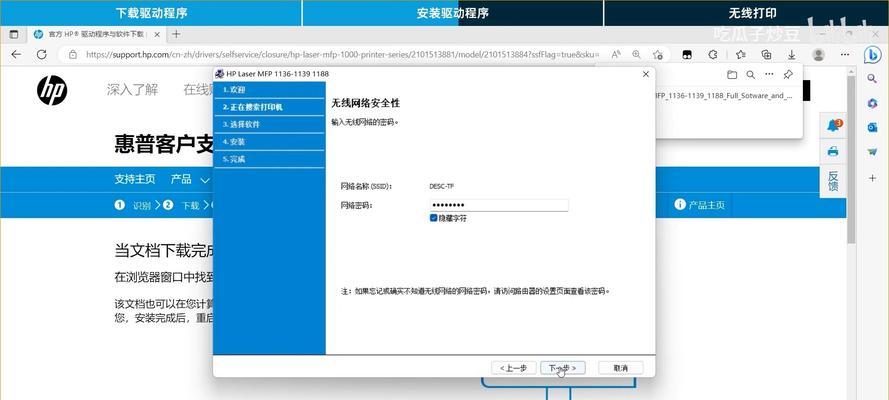Screen dimensions: 889x400
Task: Open the Microsoft 365 sidebar icon
Action: coord(873,103)
